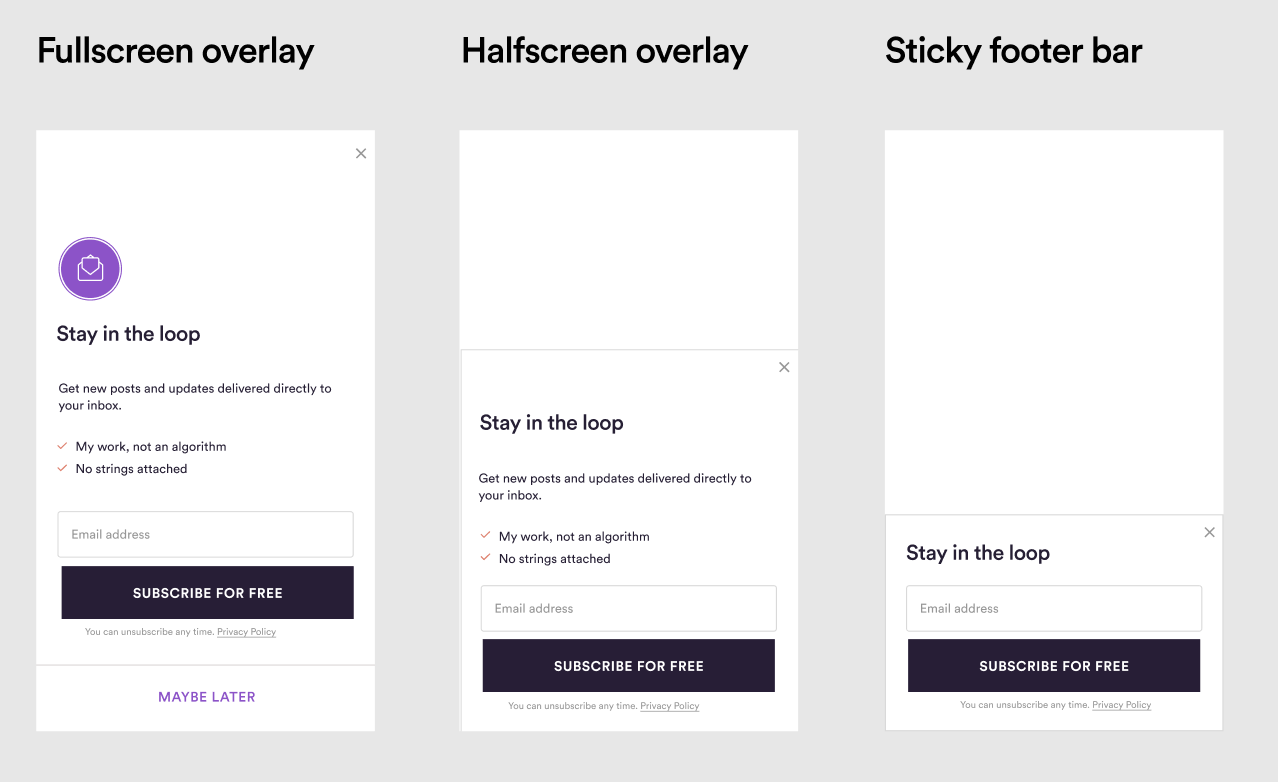Focus Email address field in halfscreen overlay
The image size is (1278, 782).
pyautogui.click(x=629, y=608)
